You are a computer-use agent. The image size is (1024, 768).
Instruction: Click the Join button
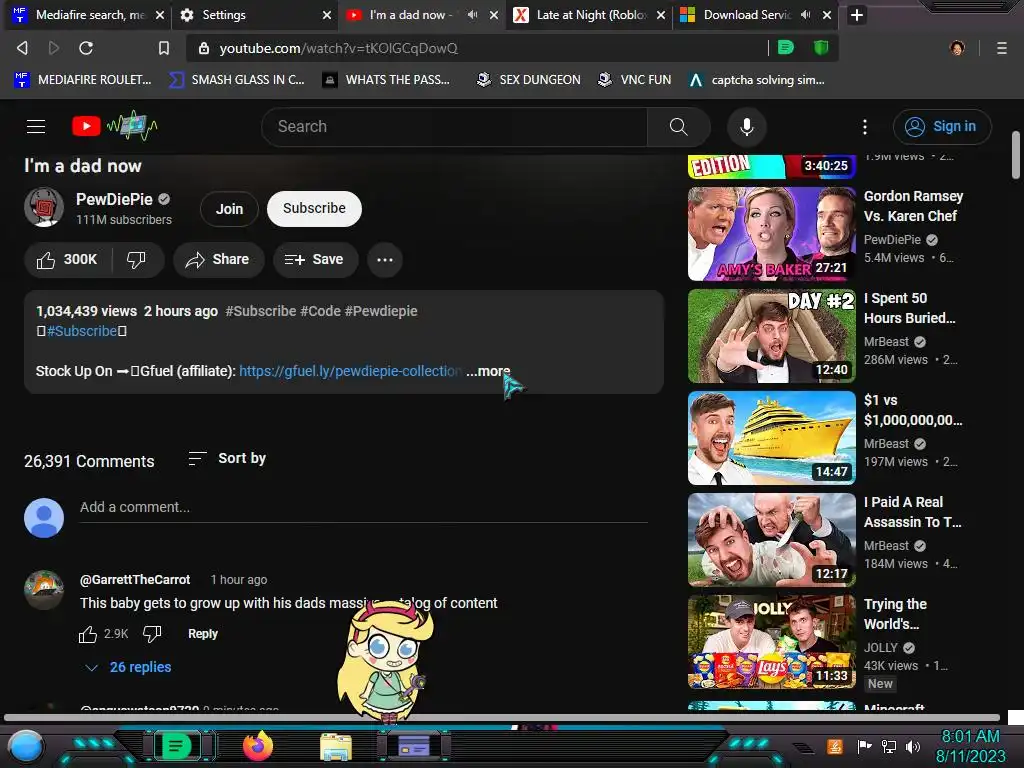tap(229, 209)
